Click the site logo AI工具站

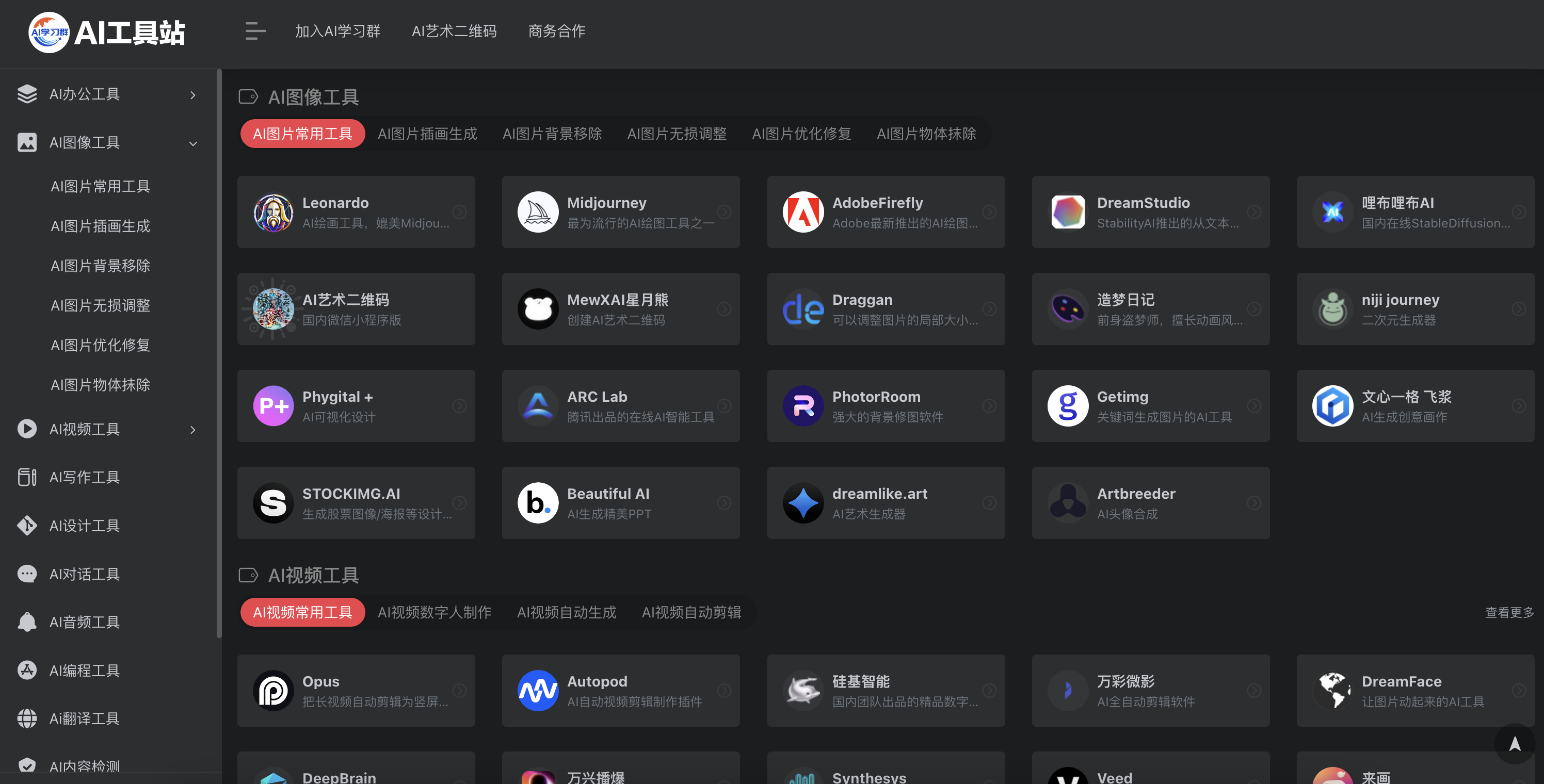pos(107,32)
